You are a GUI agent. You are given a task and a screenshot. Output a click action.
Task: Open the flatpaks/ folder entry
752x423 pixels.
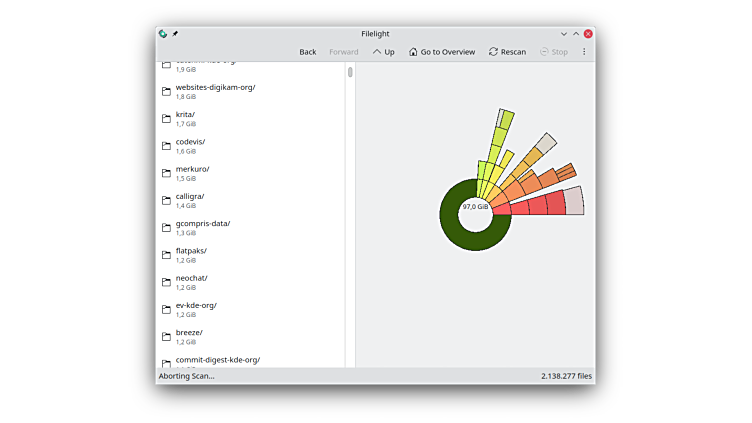pos(191,251)
